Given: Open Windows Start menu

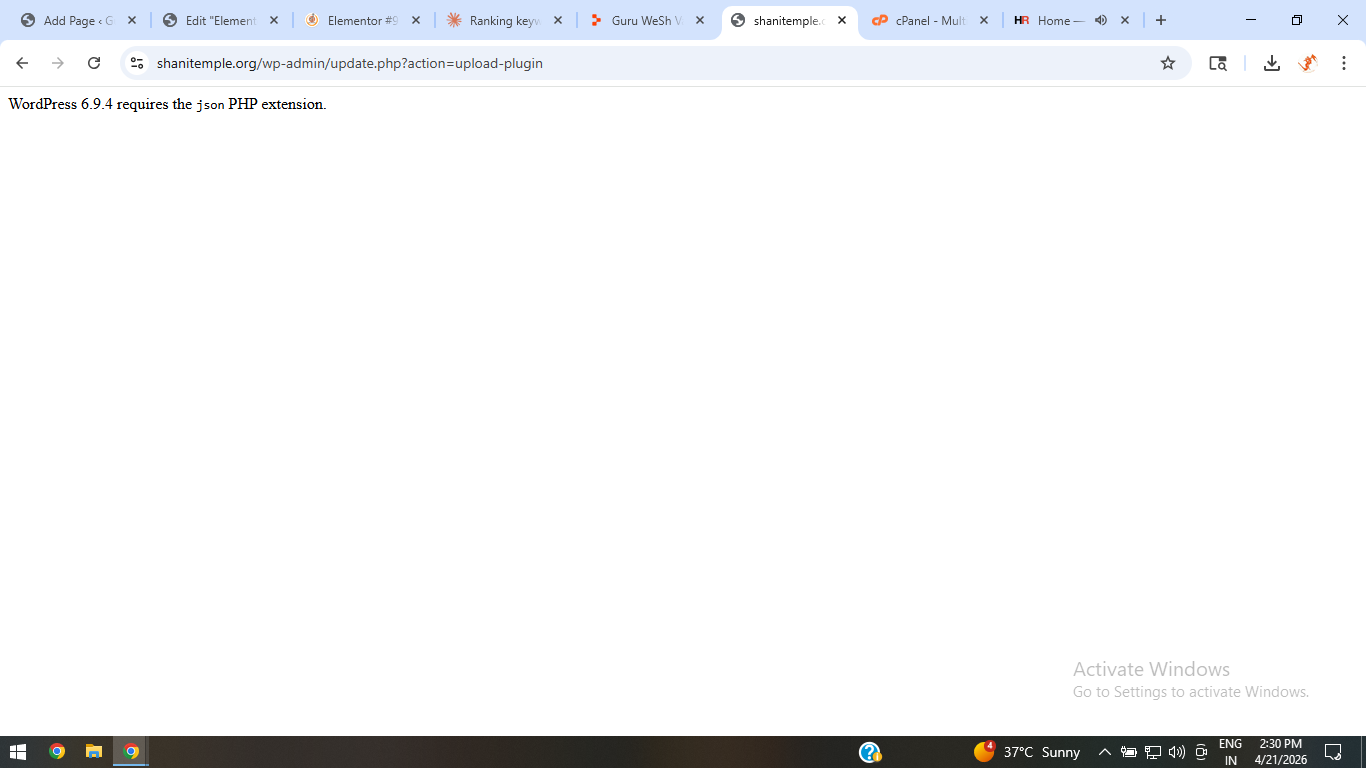Looking at the screenshot, I should 18,752.
